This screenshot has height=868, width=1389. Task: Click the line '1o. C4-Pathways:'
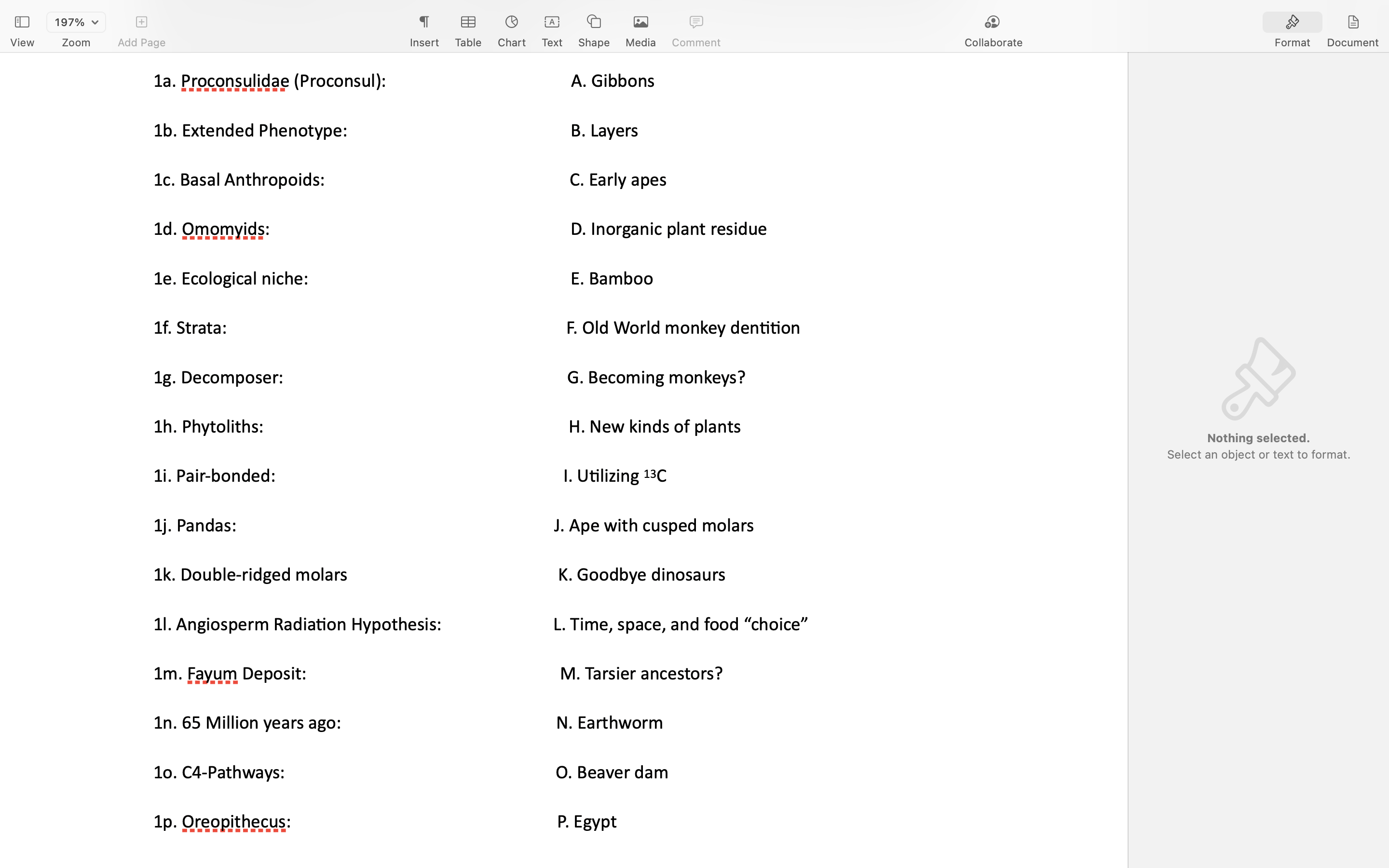pos(218,773)
